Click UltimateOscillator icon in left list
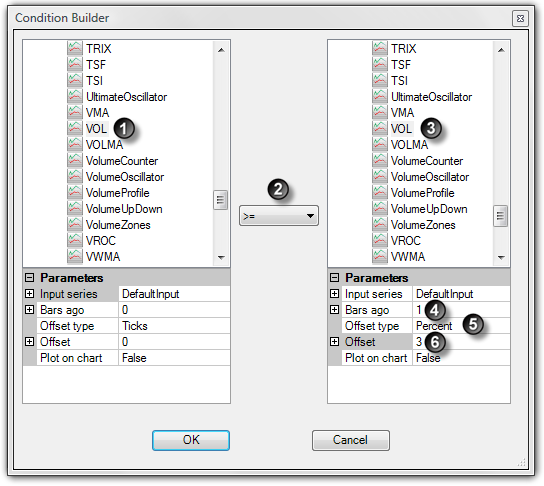Screen dimensions: 544x486 [x=75, y=96]
